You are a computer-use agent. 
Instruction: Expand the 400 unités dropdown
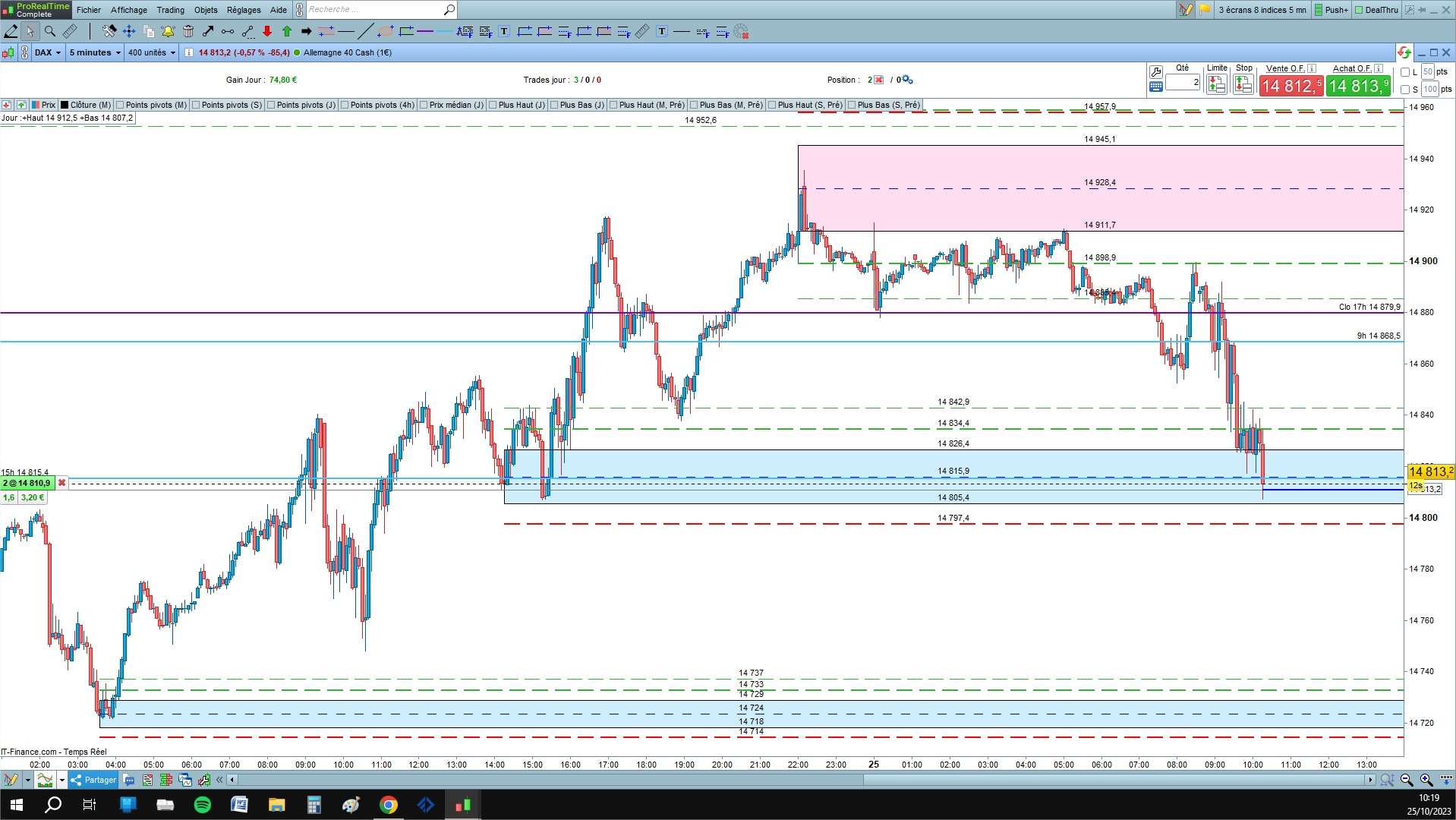tap(152, 52)
